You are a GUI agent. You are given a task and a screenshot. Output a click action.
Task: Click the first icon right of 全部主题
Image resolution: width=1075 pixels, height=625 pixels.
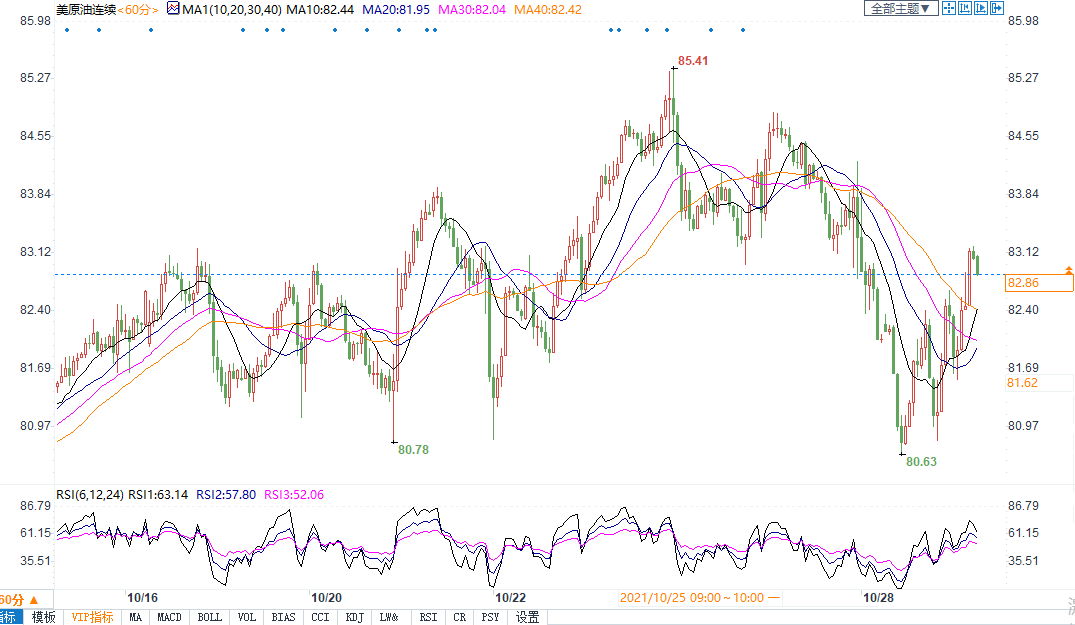949,8
